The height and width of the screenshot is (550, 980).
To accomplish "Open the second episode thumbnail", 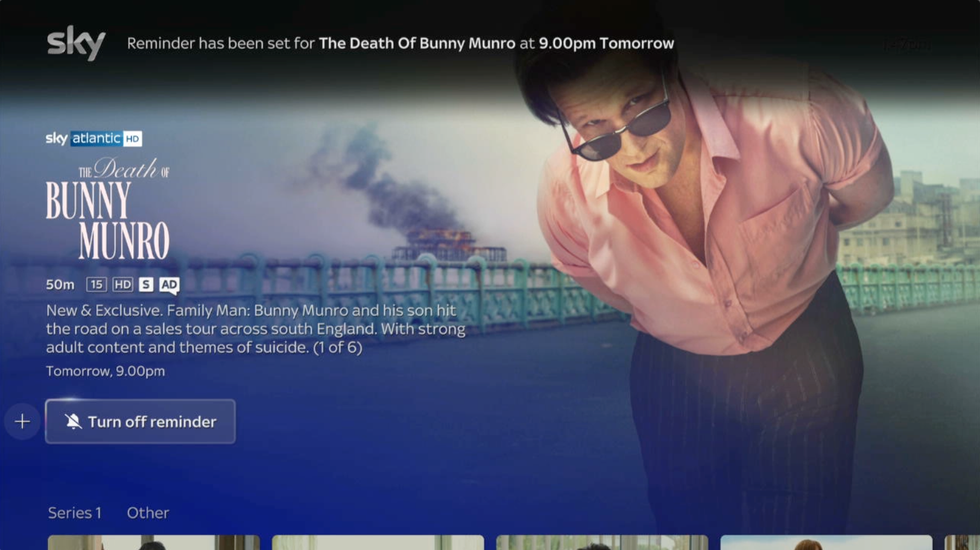I will [378, 542].
